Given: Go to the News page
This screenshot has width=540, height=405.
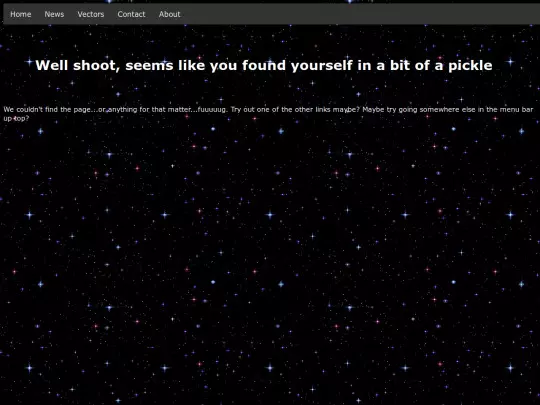Looking at the screenshot, I should coord(54,14).
